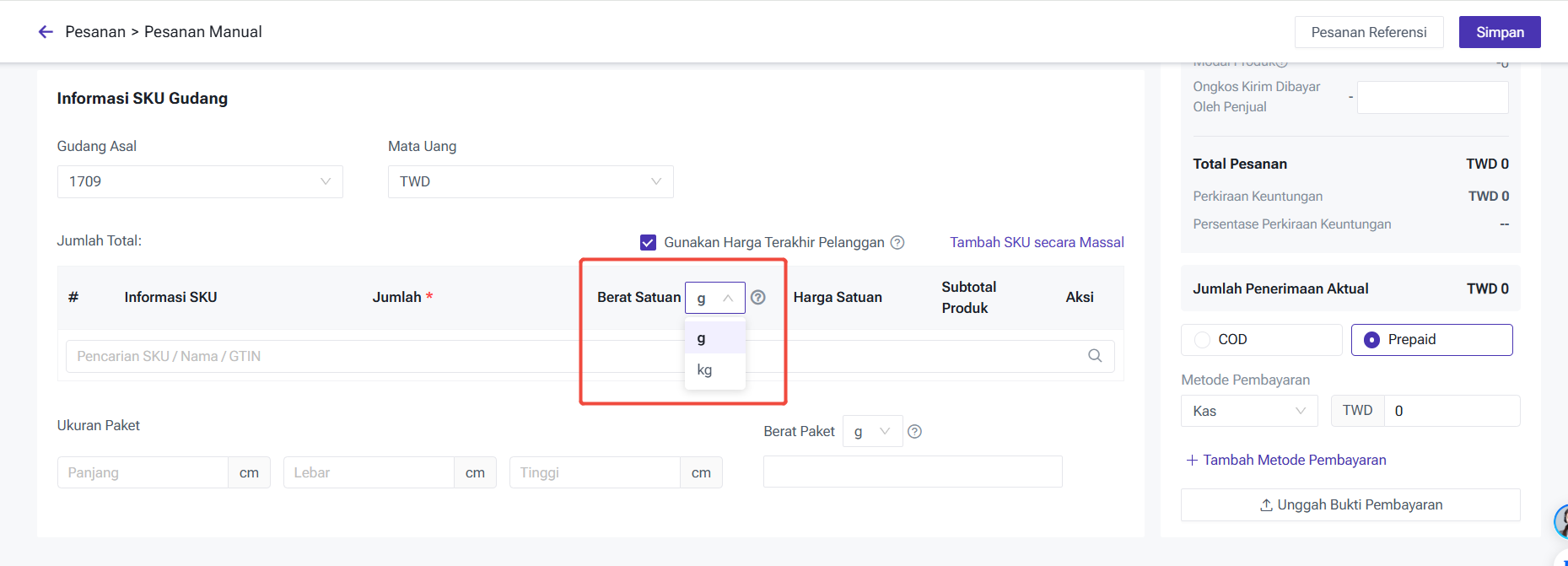Choose g from the weight unit list
The image size is (1568, 566).
point(702,338)
